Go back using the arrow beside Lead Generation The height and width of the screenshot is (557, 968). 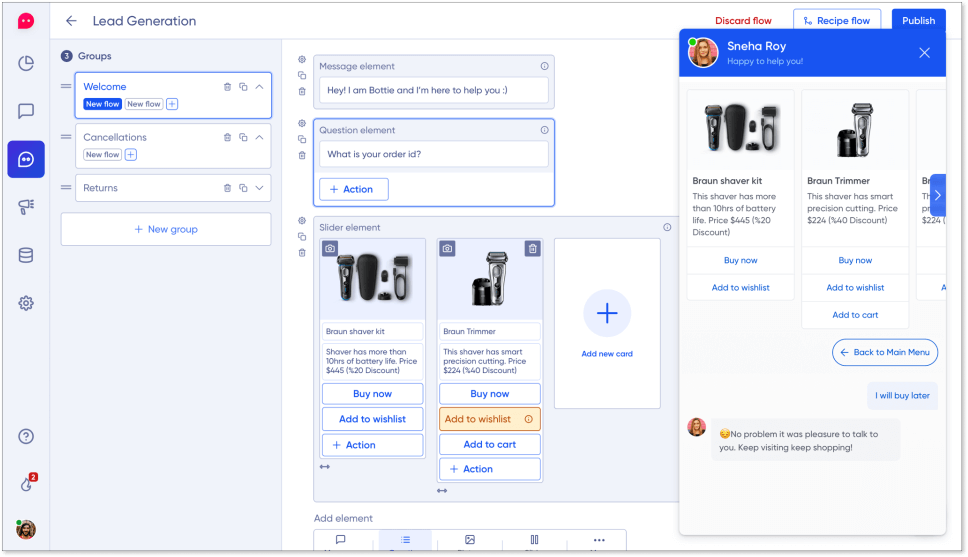(x=71, y=21)
